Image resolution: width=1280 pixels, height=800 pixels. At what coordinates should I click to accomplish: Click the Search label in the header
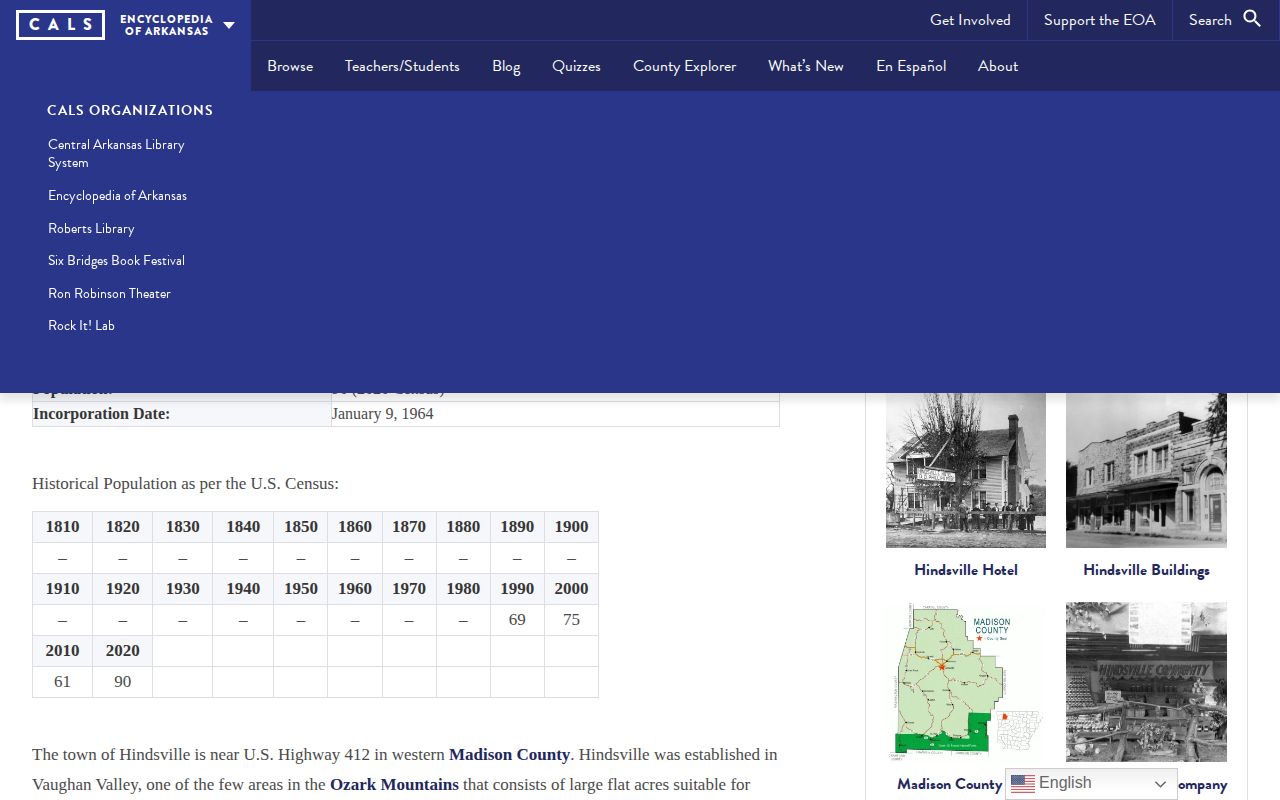click(x=1210, y=20)
